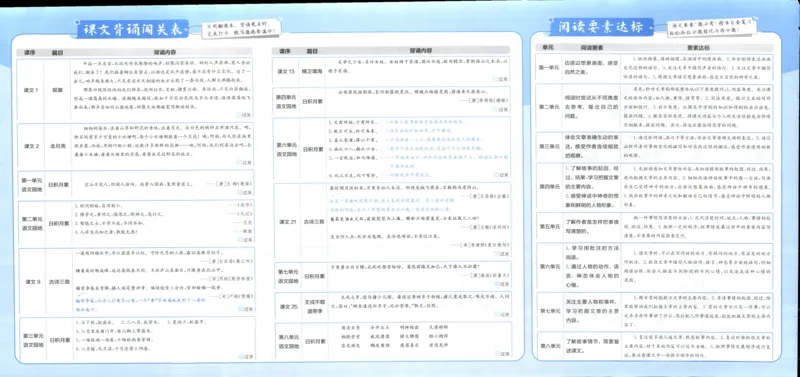800x377 pixels.
Task: Select the 第六单元 cell in 阅读要素达标 table
Action: tap(549, 266)
